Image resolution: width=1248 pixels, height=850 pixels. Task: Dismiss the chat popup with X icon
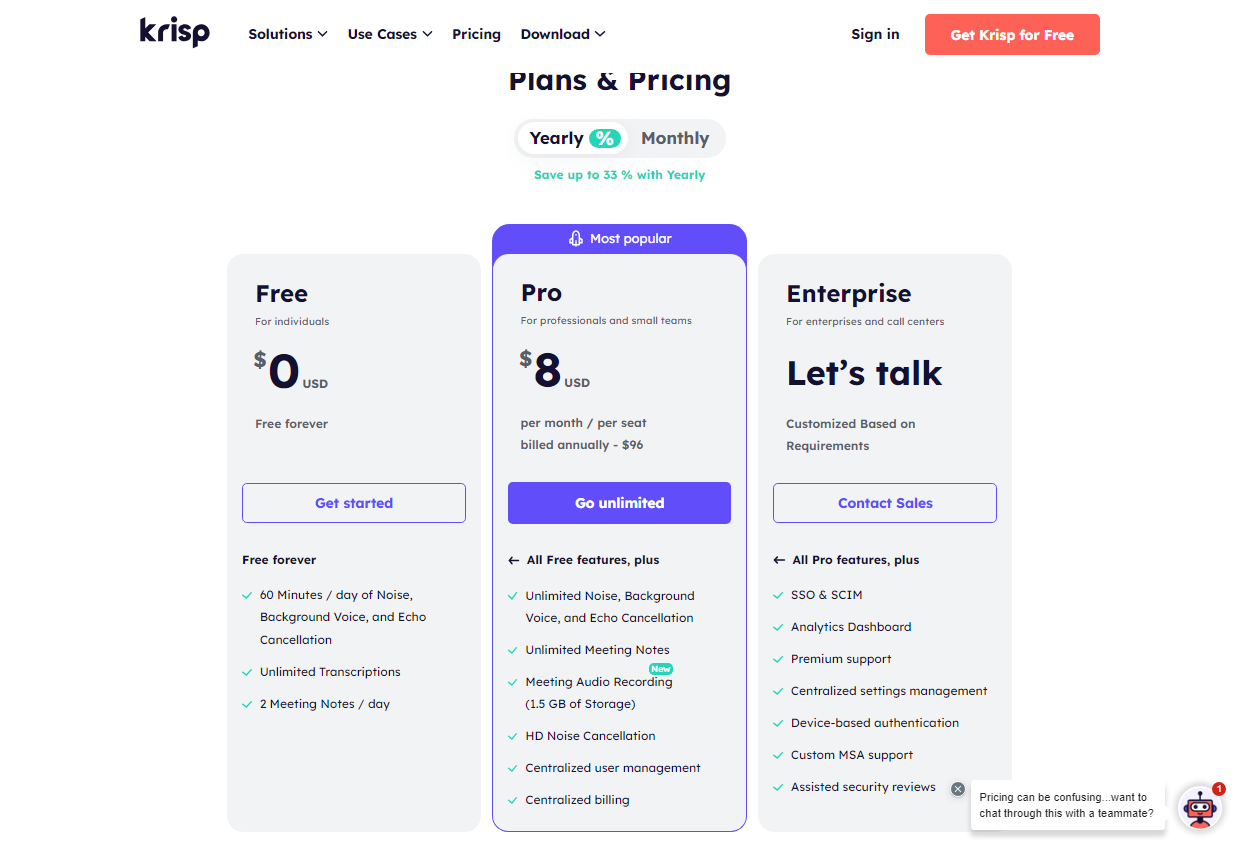click(958, 789)
